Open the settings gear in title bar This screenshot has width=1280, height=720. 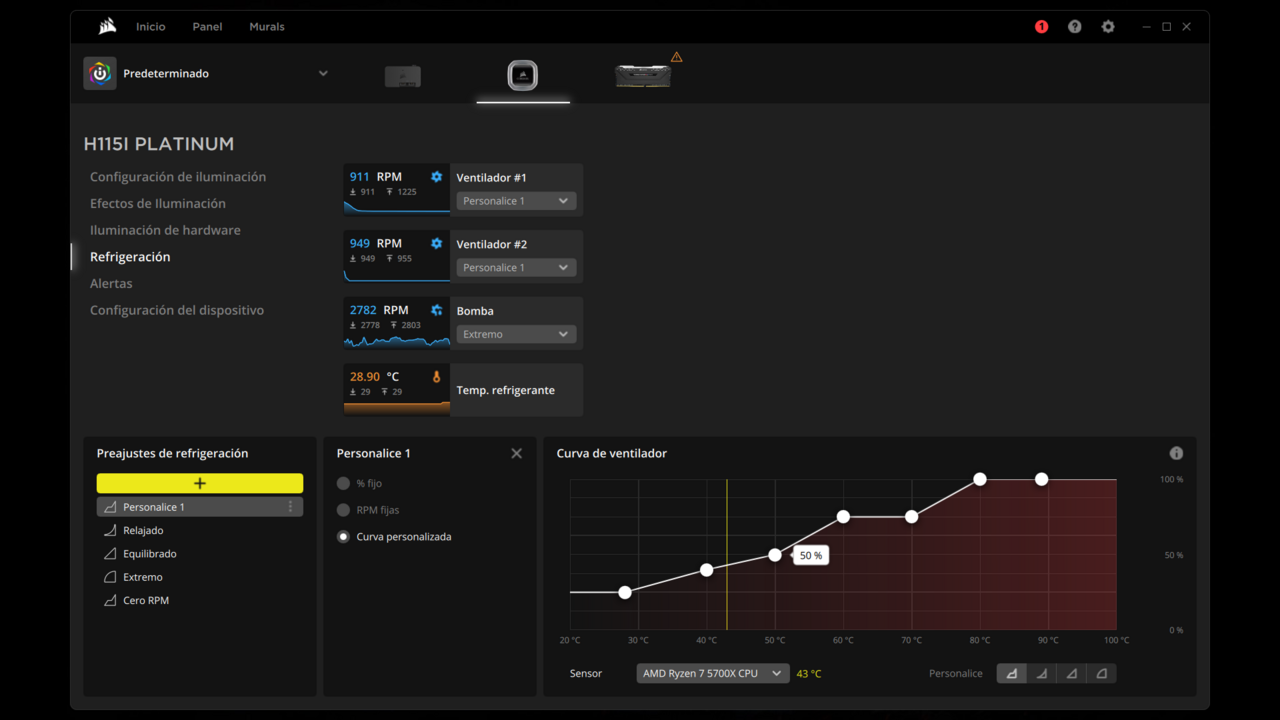click(1108, 27)
